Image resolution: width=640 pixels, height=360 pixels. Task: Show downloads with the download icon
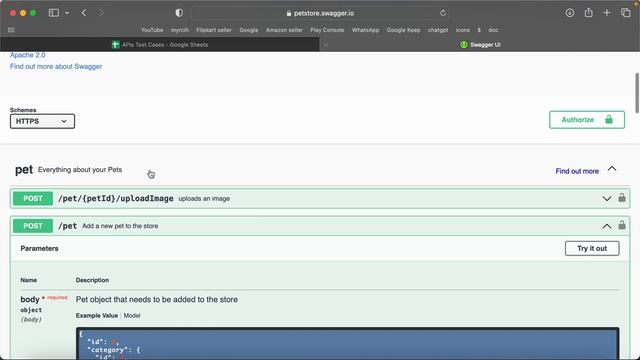[x=570, y=13]
